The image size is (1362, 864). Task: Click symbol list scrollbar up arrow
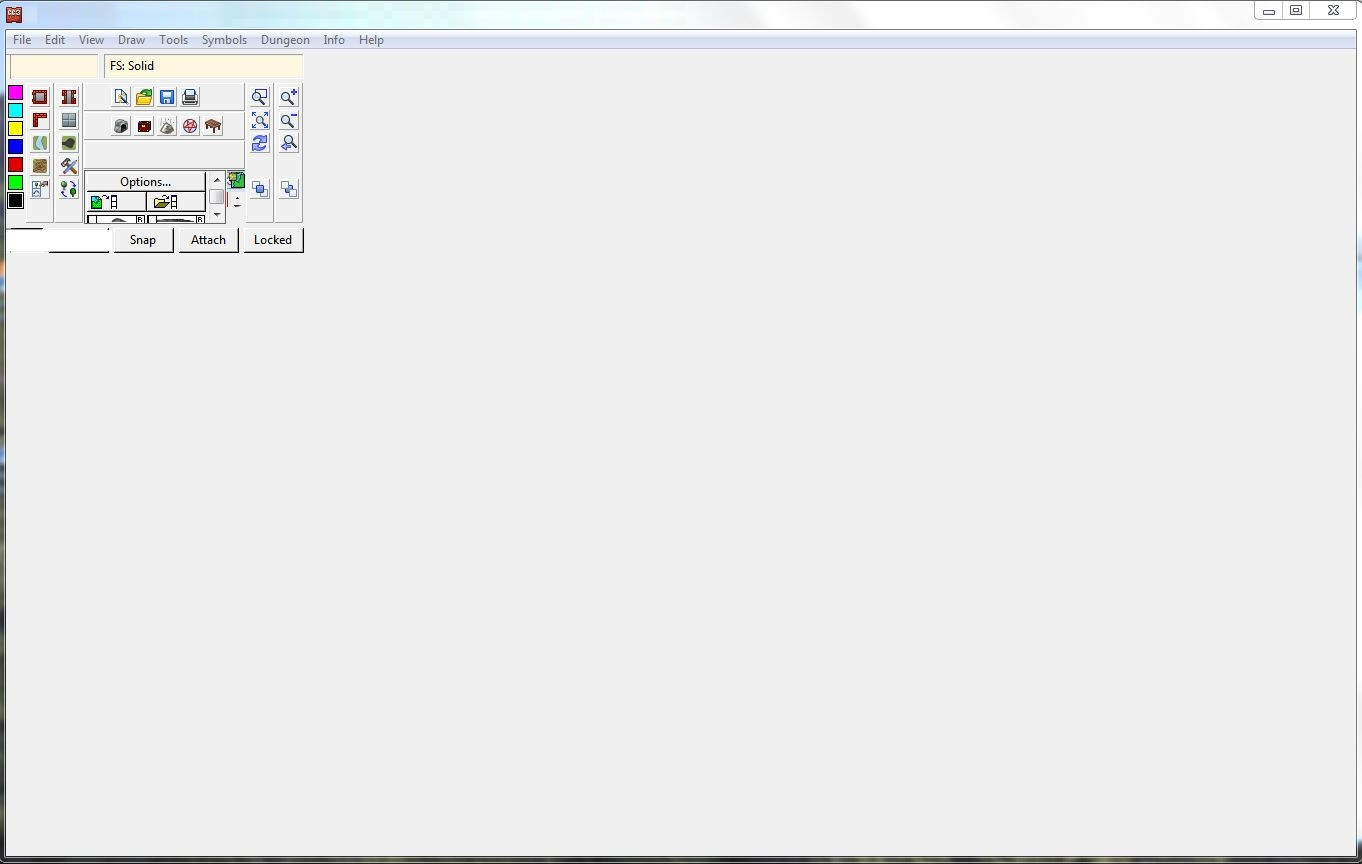tap(217, 180)
